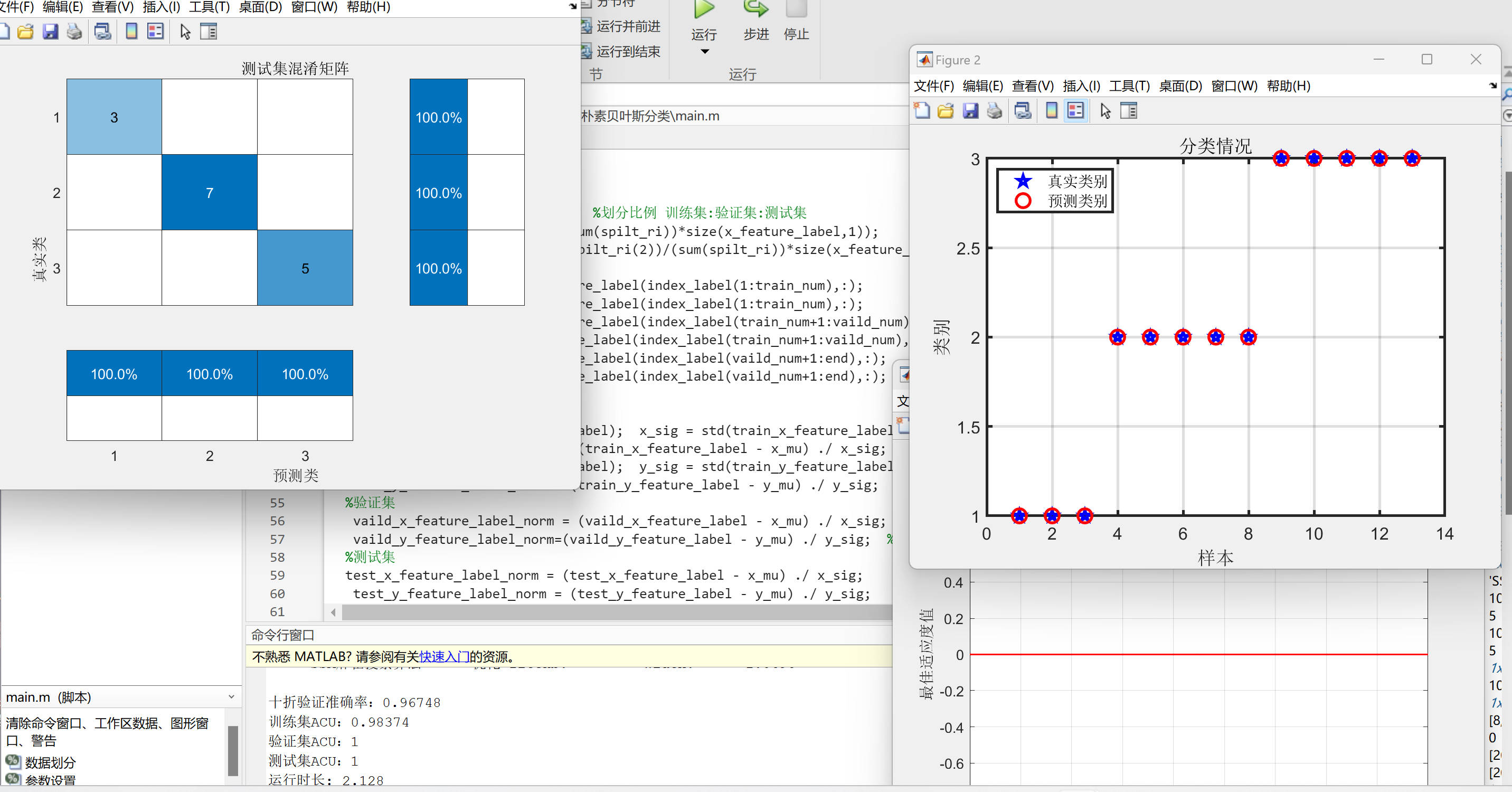Click the 分类情况 plot title in Figure 2
Viewport: 1512px width, 792px height.
pyautogui.click(x=1216, y=145)
